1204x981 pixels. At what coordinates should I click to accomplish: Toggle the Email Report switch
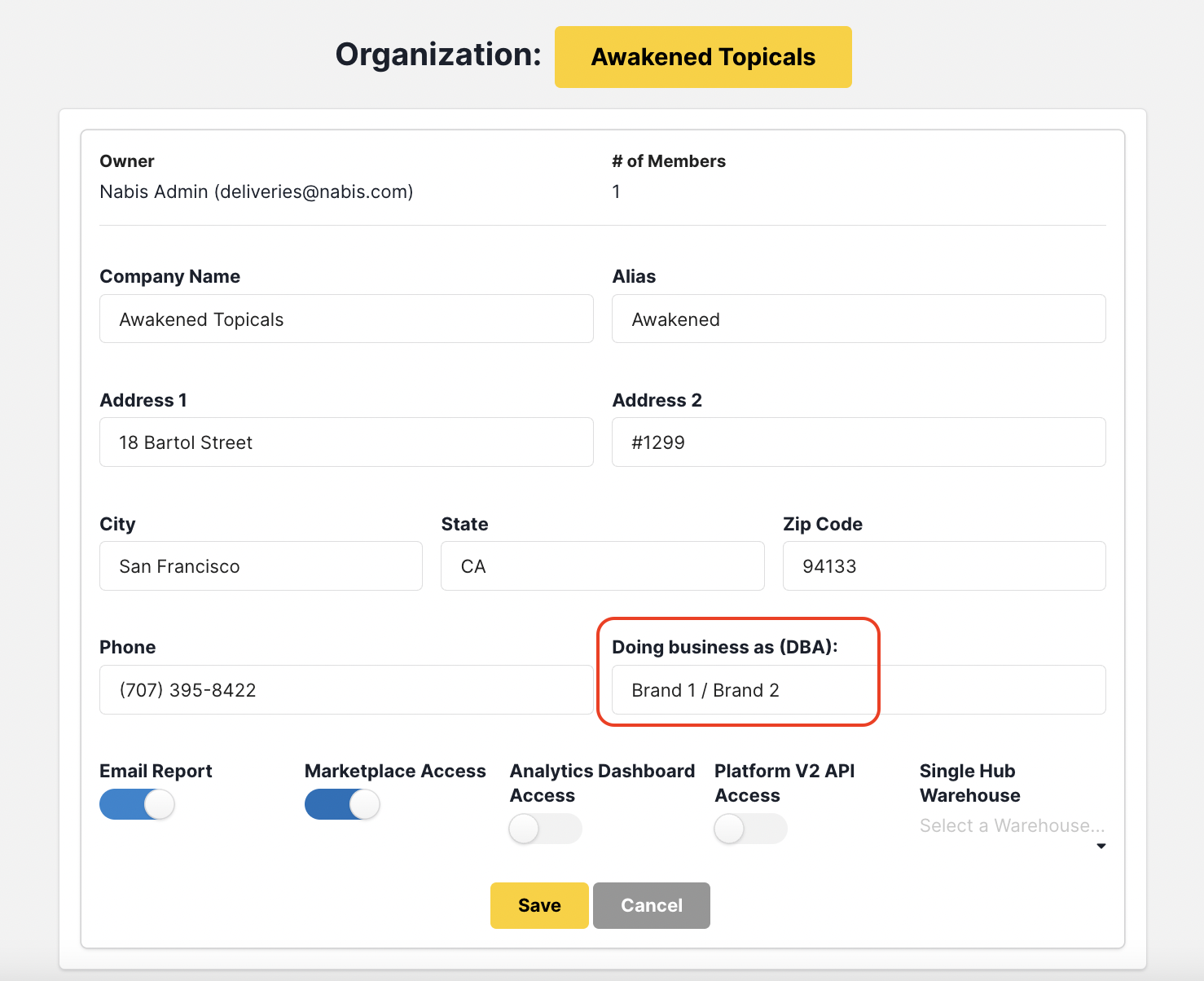tap(137, 805)
